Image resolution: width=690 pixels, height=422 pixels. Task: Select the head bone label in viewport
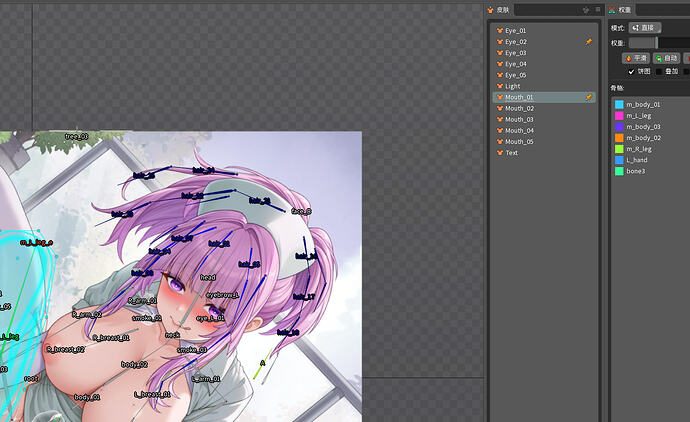tap(208, 277)
